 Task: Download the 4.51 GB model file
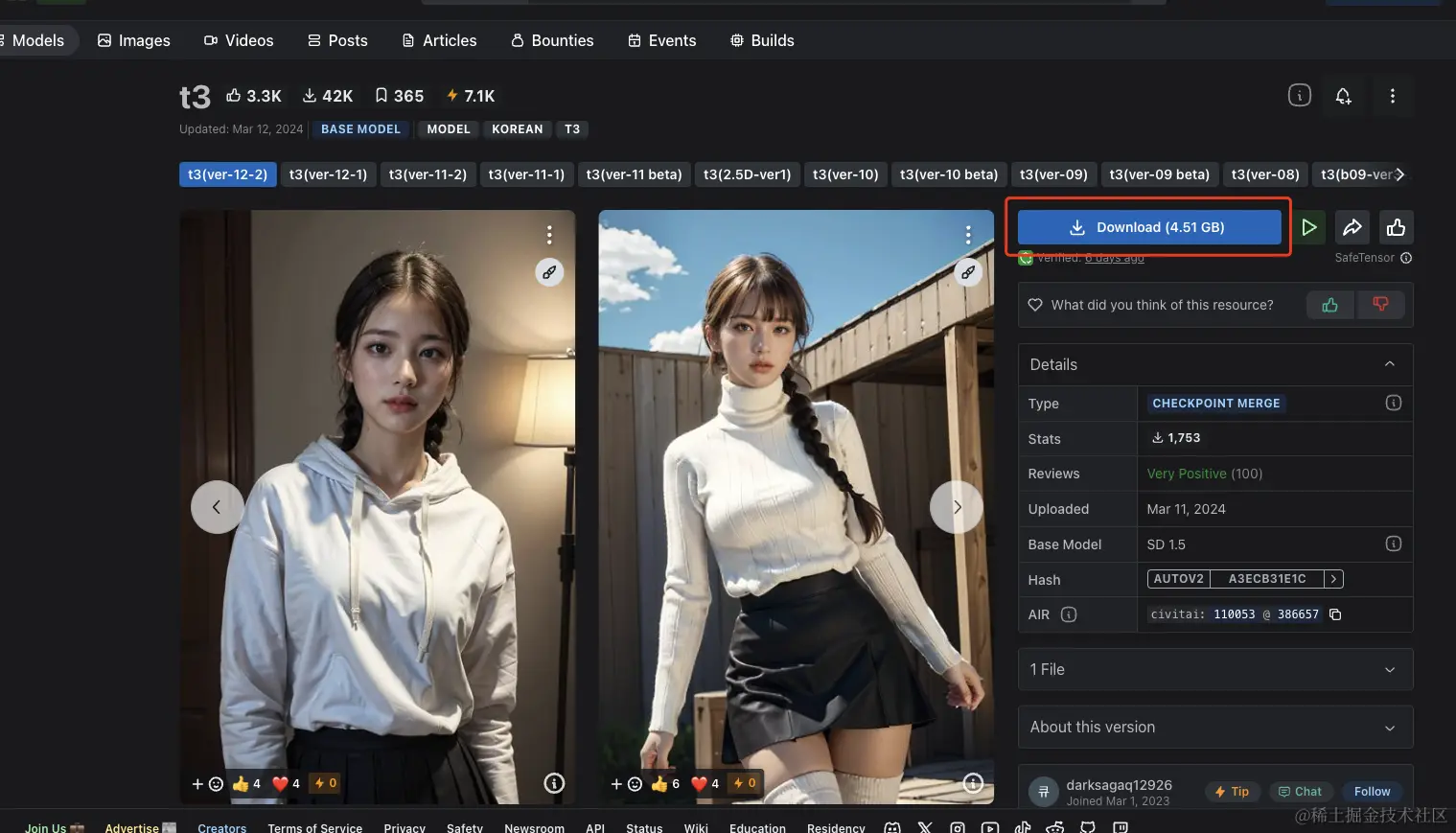(x=1149, y=227)
